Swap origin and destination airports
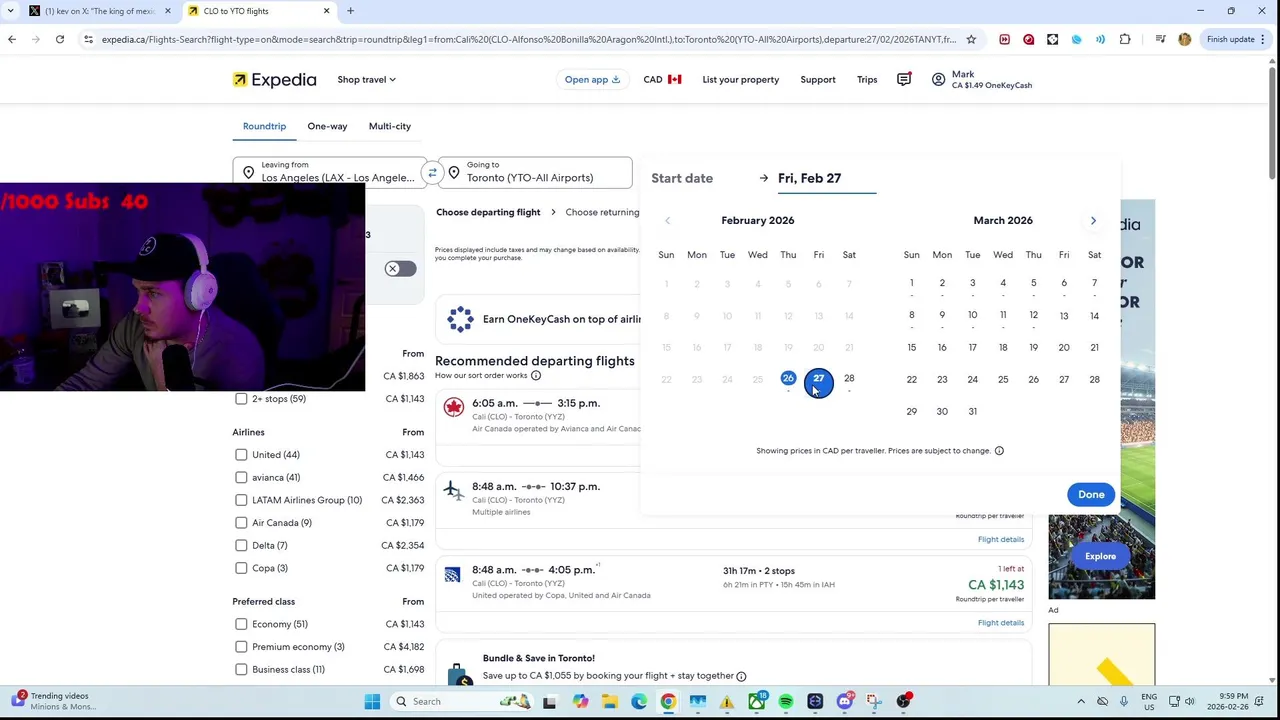Screen dimensions: 1280x720 tap(432, 173)
